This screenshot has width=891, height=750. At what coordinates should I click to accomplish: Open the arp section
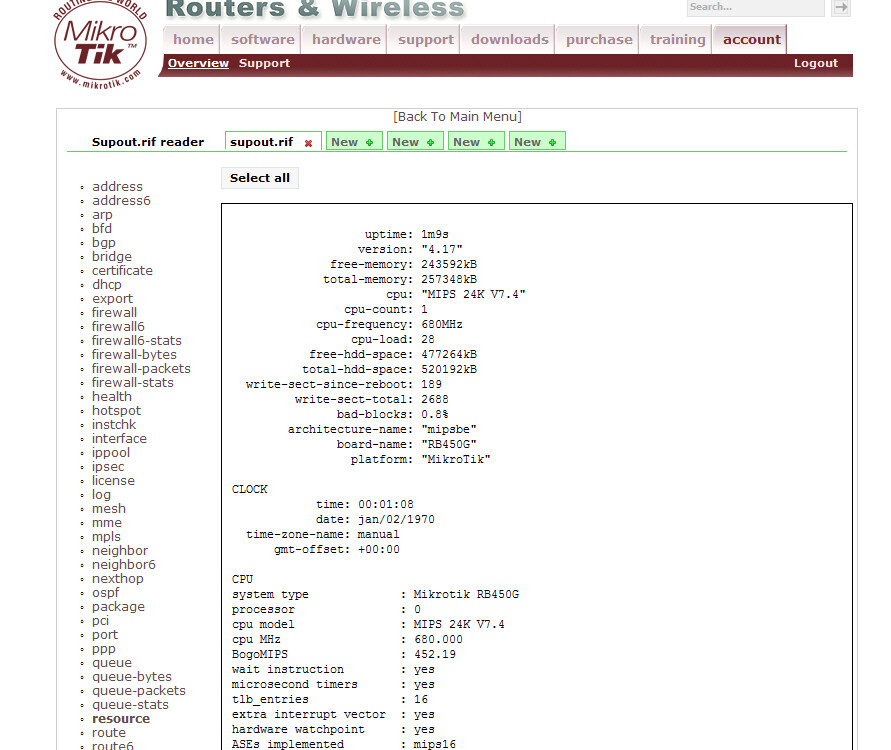(102, 215)
